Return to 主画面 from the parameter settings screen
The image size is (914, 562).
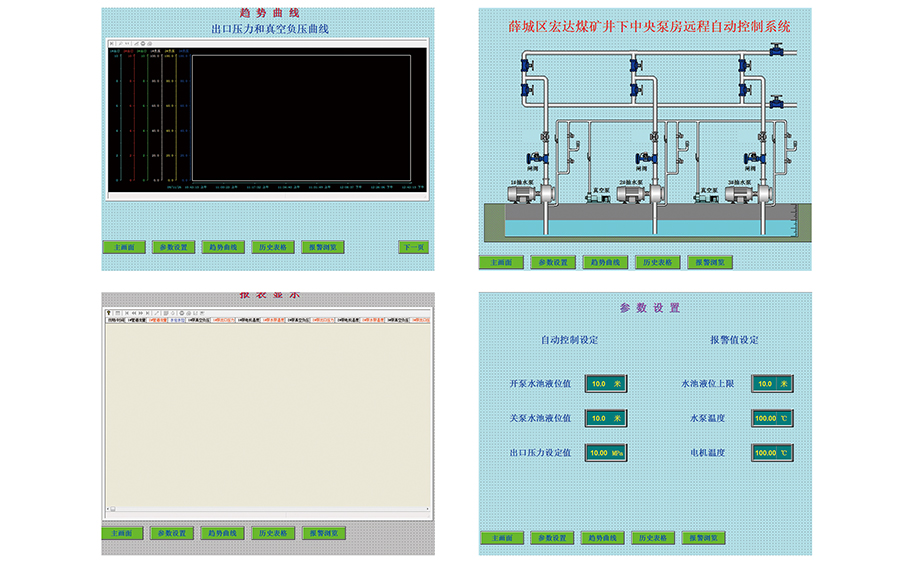pos(502,538)
